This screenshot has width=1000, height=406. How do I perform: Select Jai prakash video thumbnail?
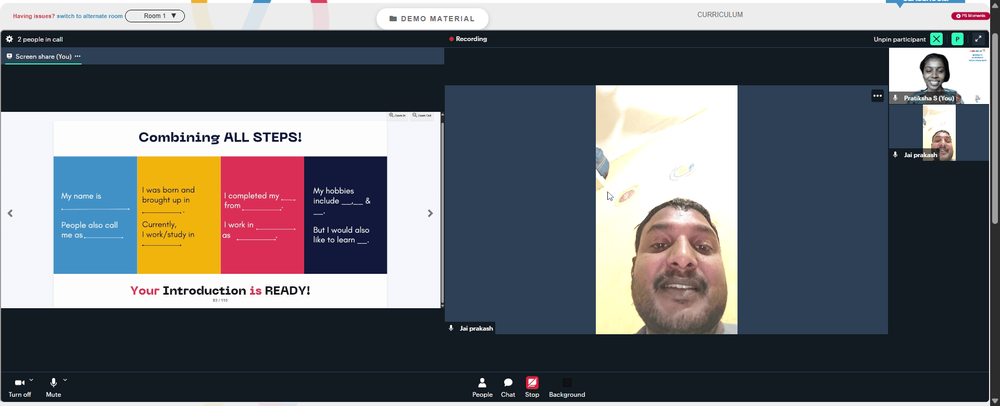point(938,133)
